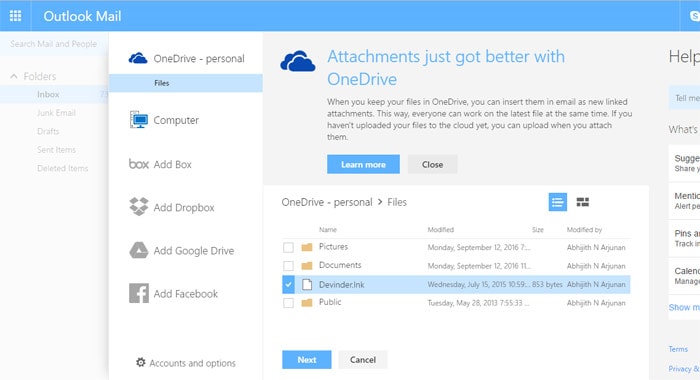Screen dimensions: 700x380
Task: Close the OneDrive banner
Action: [433, 164]
